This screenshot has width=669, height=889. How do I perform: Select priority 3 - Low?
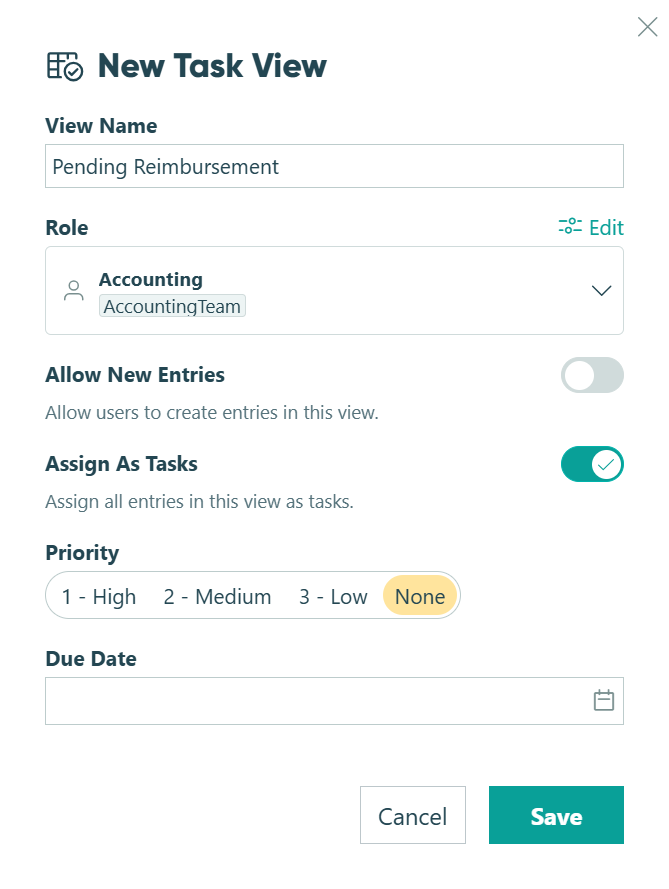pyautogui.click(x=331, y=596)
